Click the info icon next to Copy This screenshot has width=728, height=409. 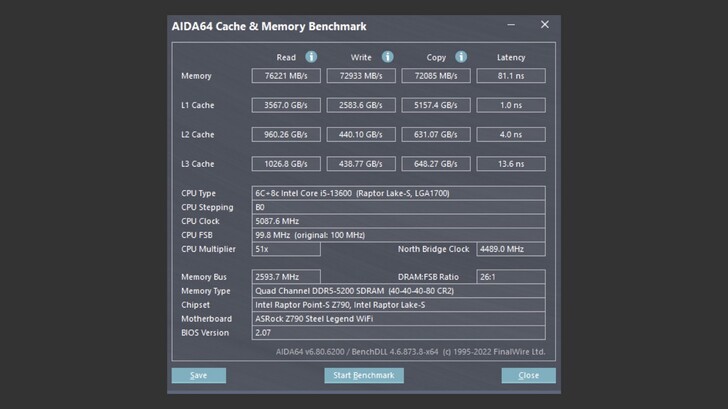click(461, 57)
